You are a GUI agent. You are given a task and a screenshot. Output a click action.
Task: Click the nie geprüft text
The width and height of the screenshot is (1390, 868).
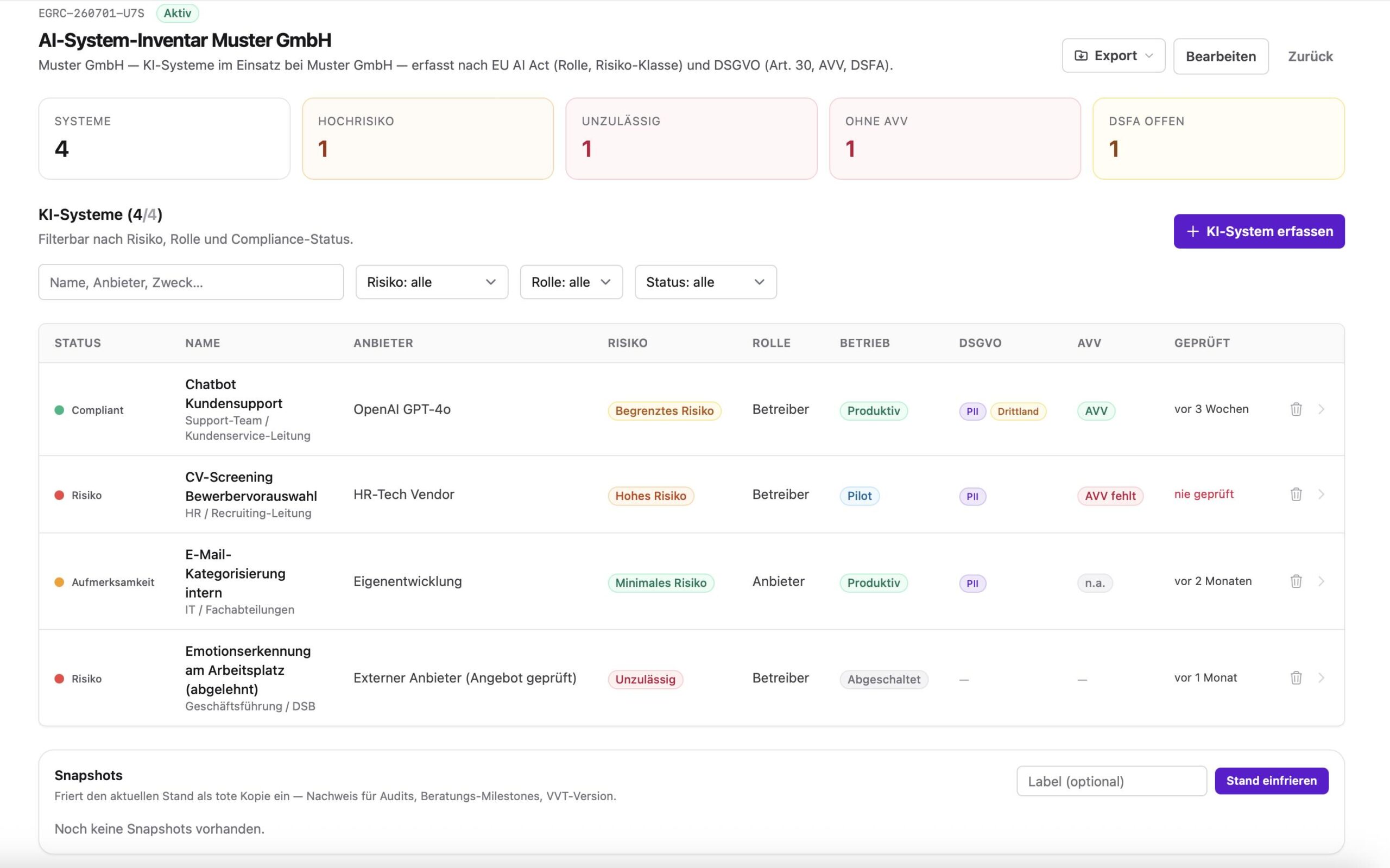1204,493
